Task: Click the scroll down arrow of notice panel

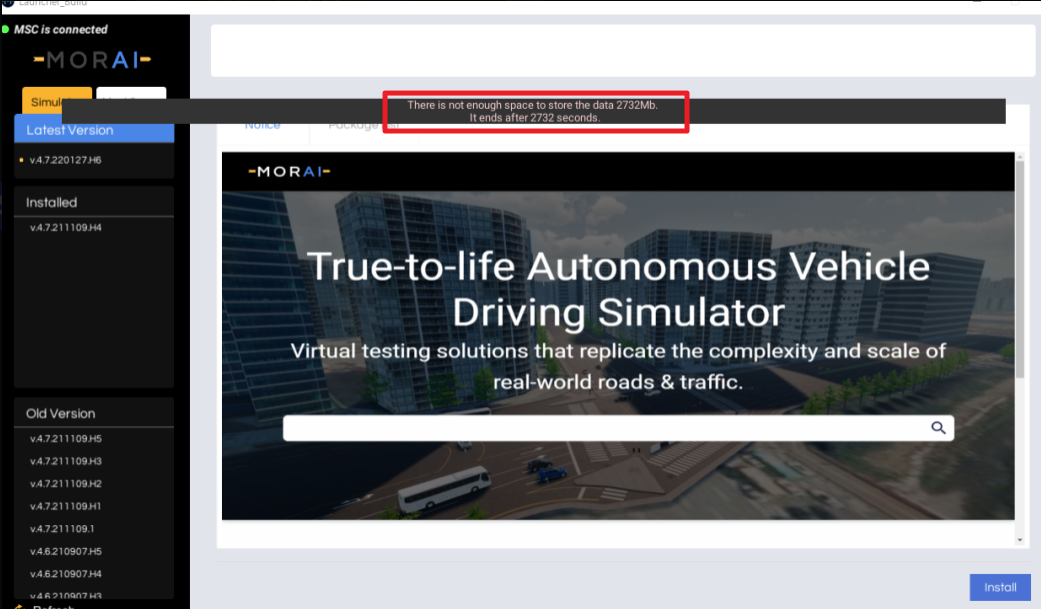Action: coord(1020,540)
